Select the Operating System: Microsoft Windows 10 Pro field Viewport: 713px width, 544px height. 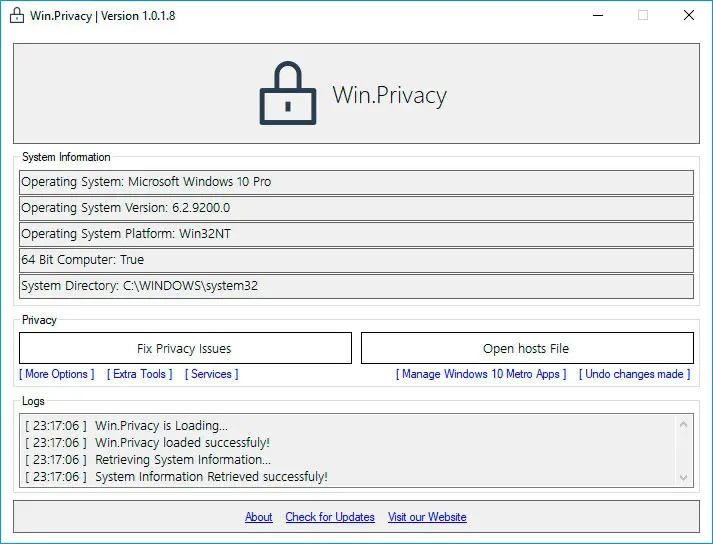click(356, 182)
